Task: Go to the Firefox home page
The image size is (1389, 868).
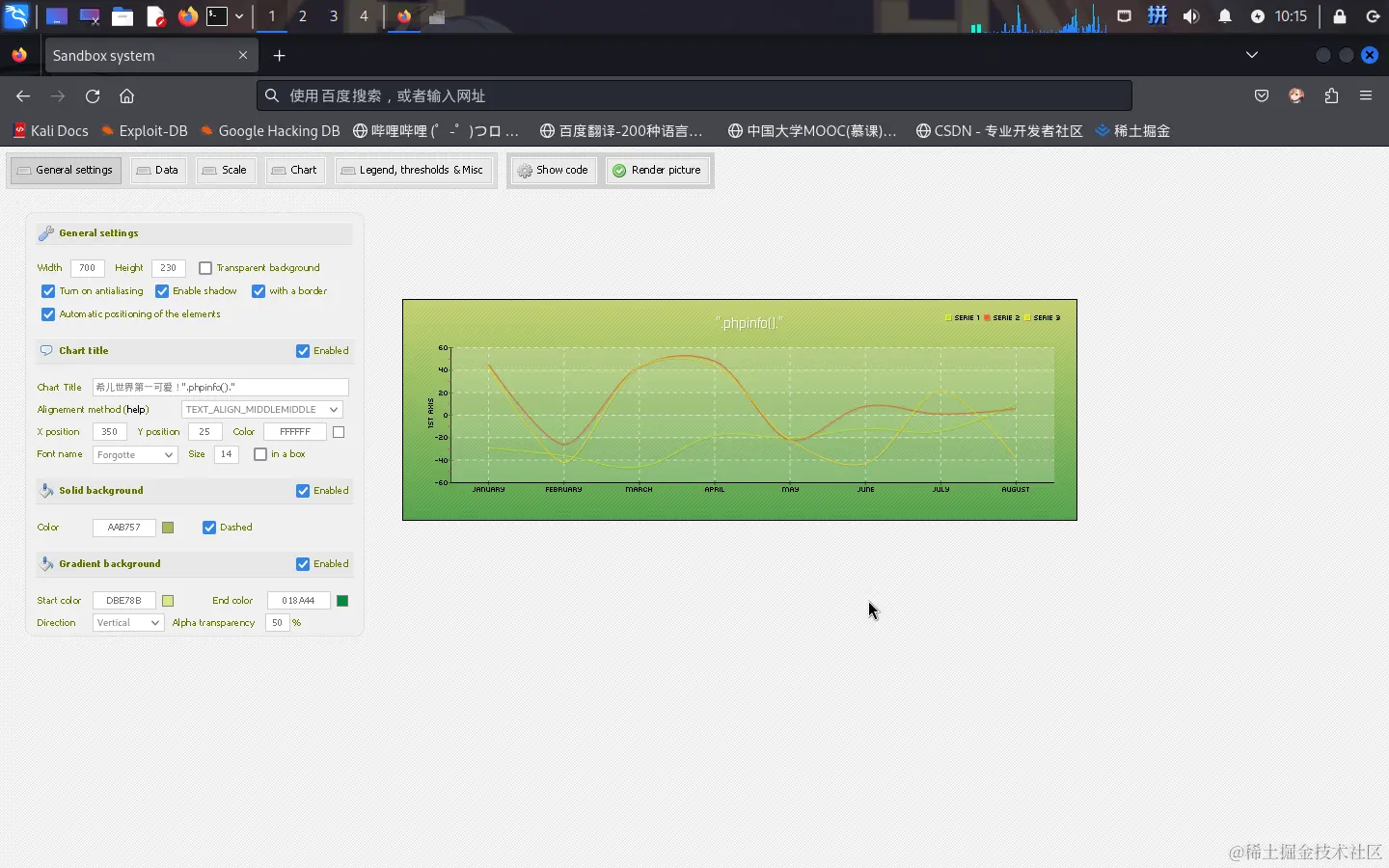Action: 126,95
